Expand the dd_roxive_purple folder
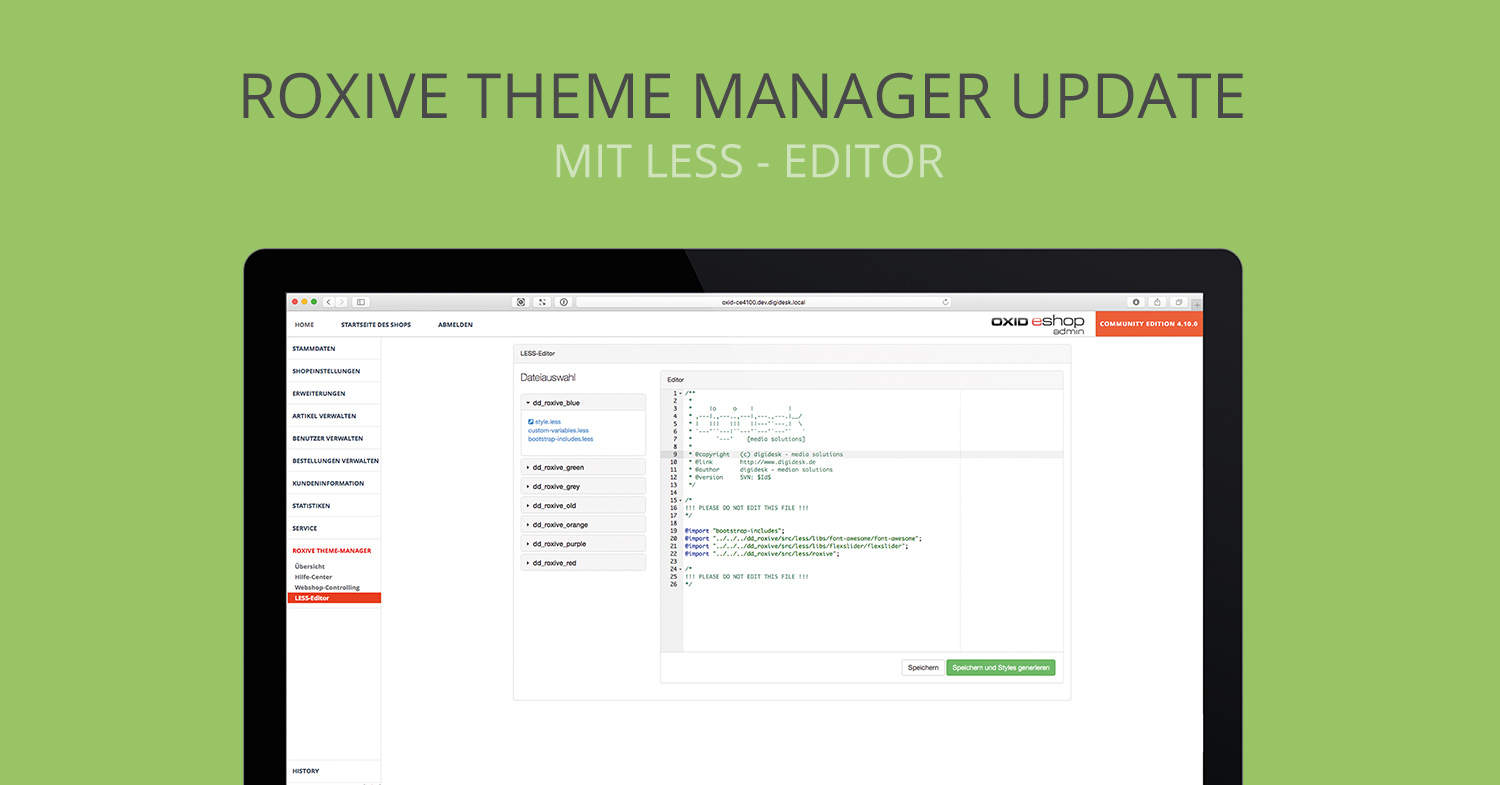 583,543
